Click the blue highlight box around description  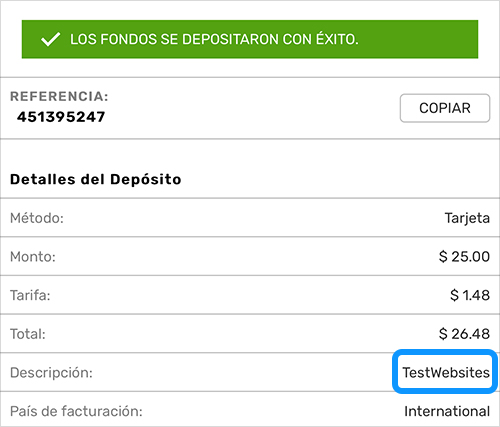click(445, 371)
